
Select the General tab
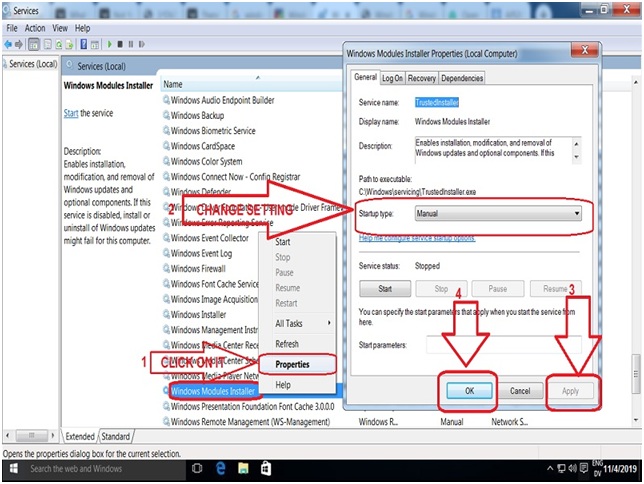pyautogui.click(x=366, y=77)
